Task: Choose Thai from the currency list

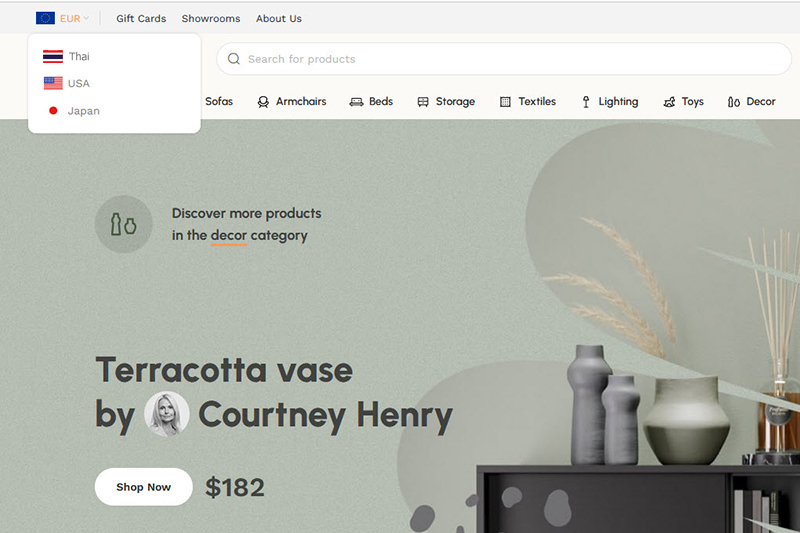Action: pyautogui.click(x=78, y=57)
